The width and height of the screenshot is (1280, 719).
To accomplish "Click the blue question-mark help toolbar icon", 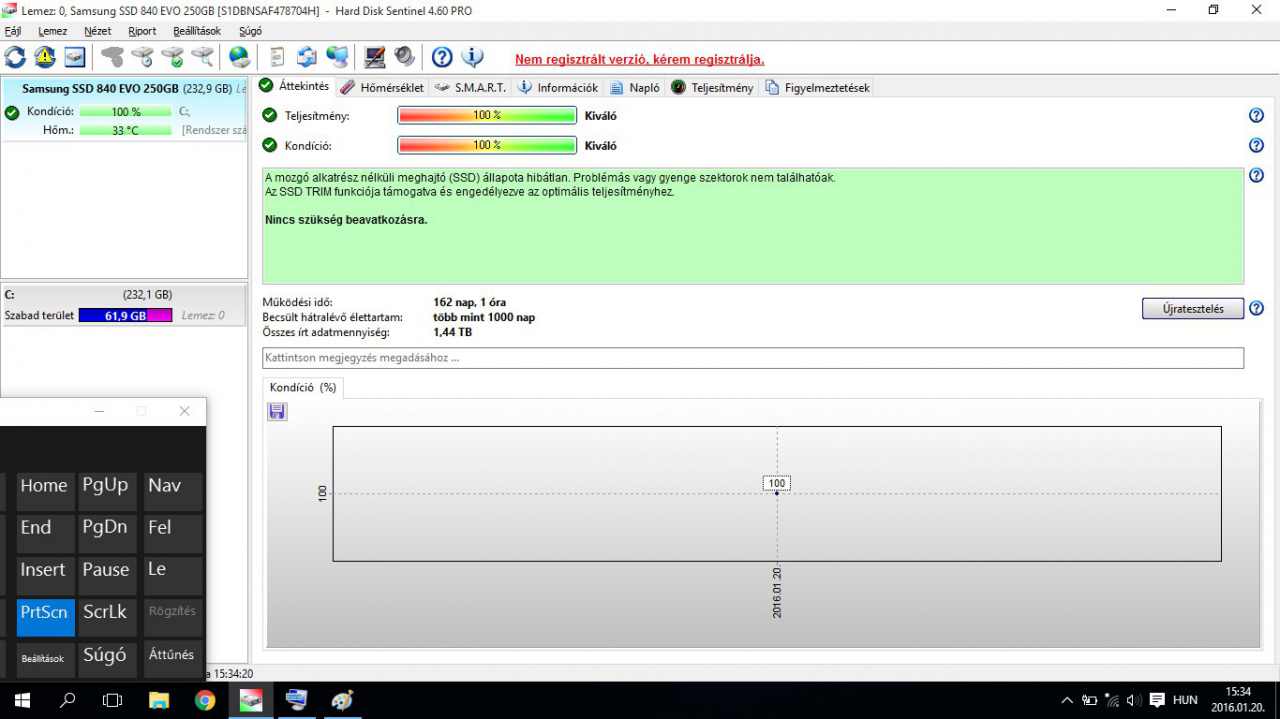I will coord(442,57).
